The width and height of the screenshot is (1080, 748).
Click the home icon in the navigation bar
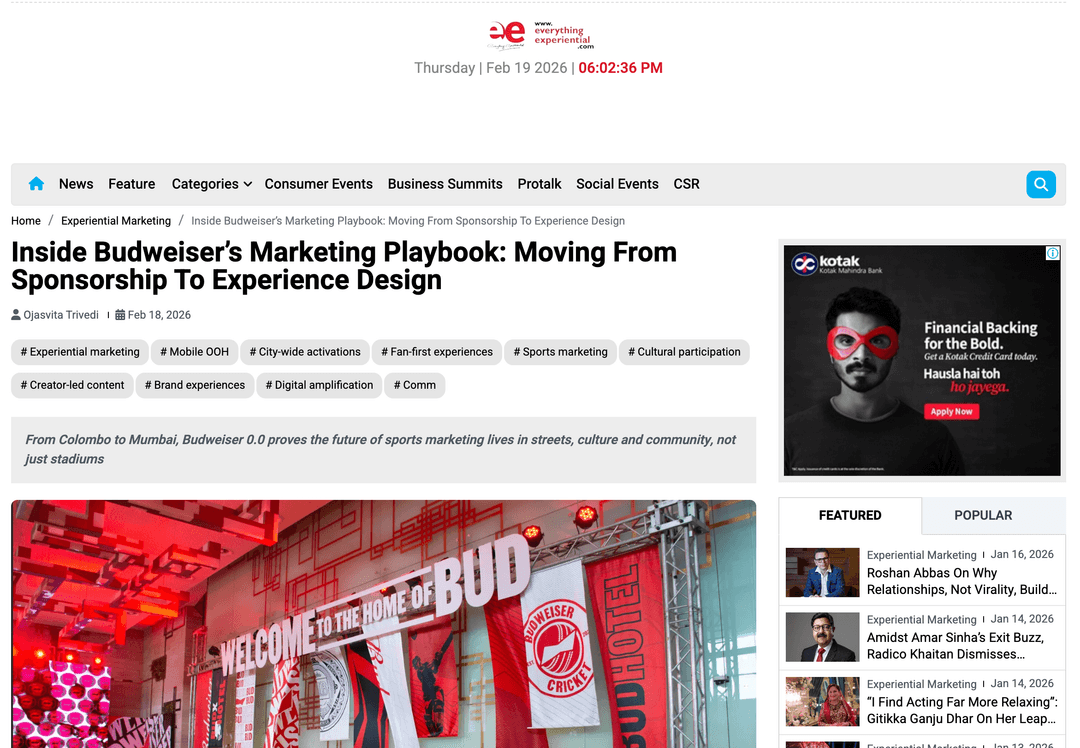[x=36, y=184]
